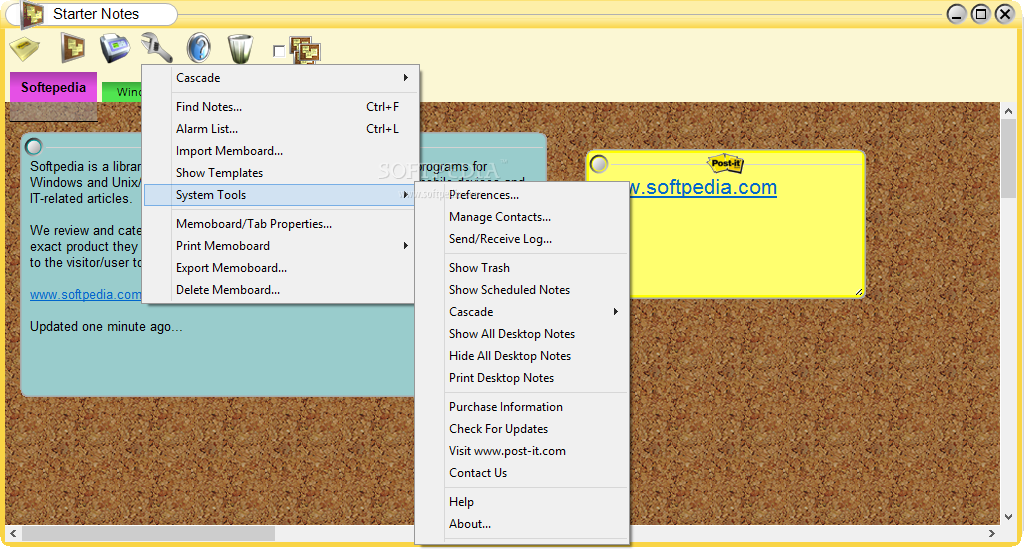Click the Starter Notes title bar icon

pos(33,14)
